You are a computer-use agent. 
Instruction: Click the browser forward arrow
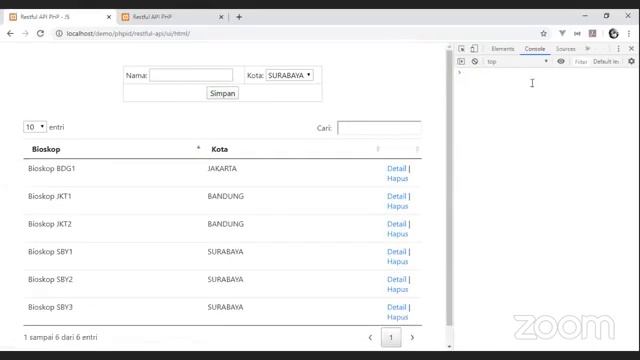(25, 33)
